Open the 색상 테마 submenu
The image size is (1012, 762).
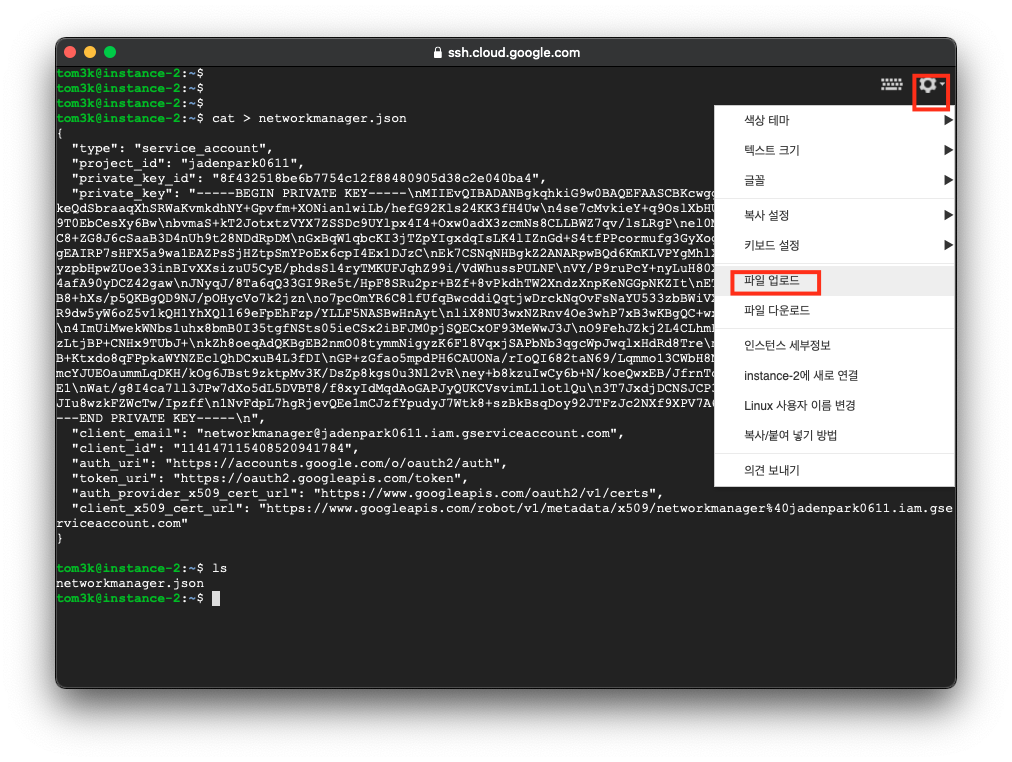point(834,120)
